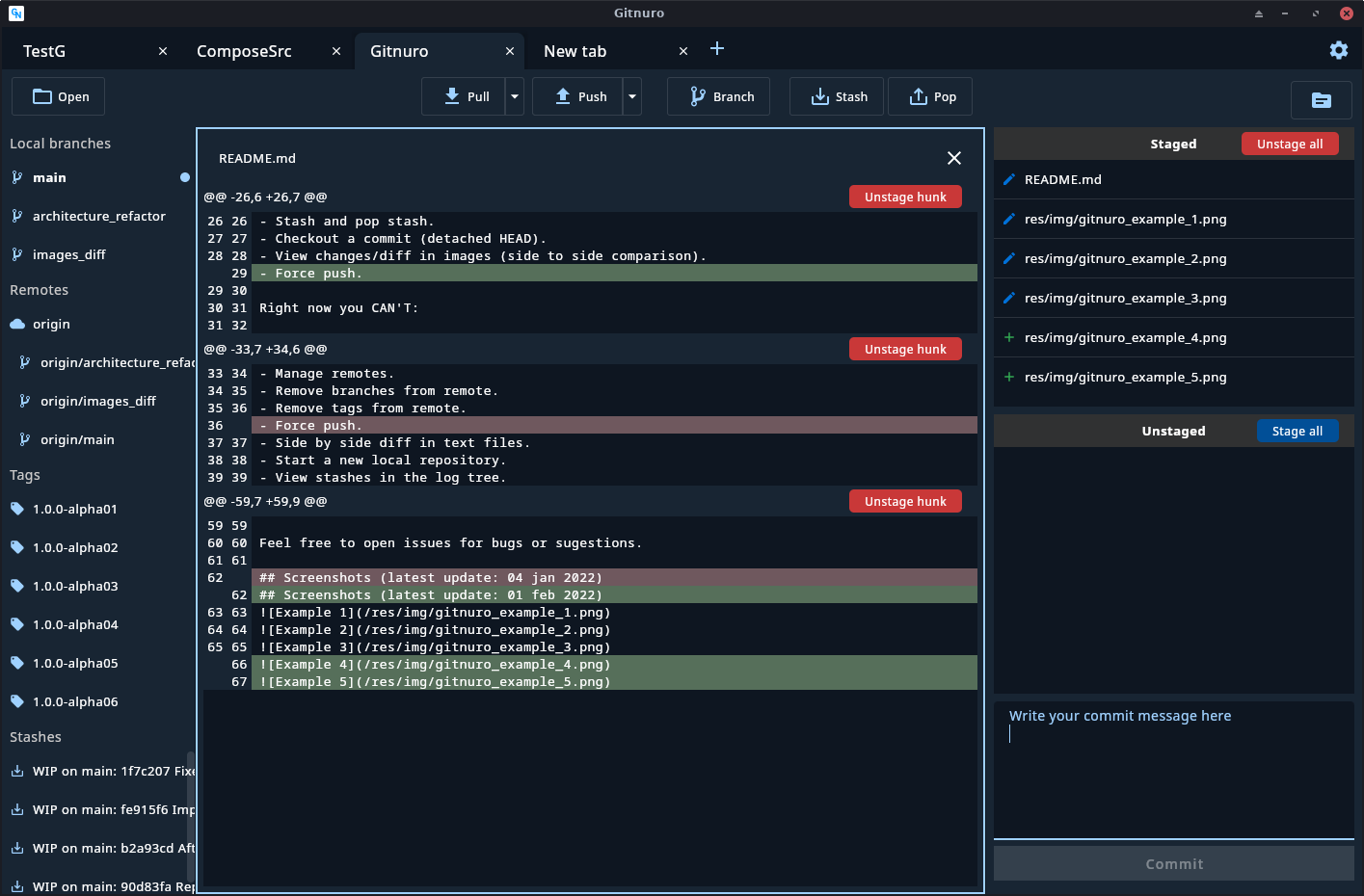The image size is (1364, 896).
Task: Click stash icon for WIP 1f7c207
Action: coord(17,771)
